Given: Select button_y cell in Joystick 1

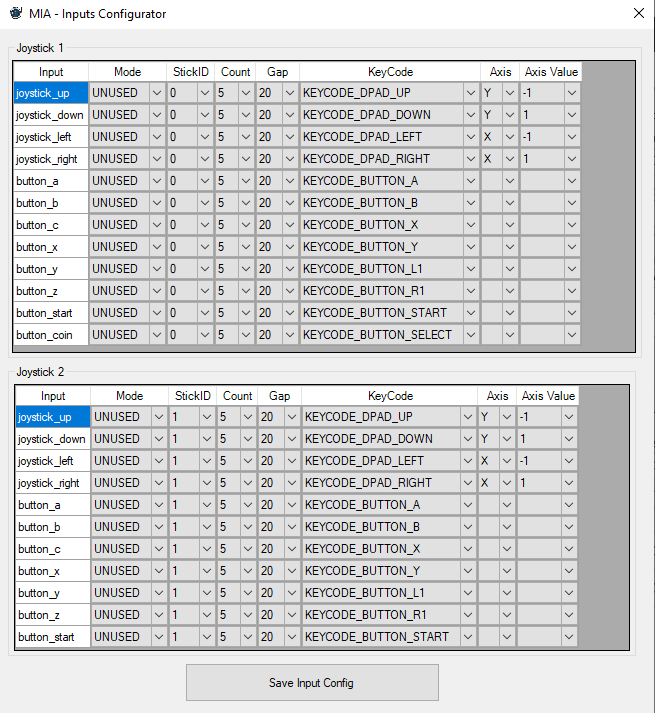Looking at the screenshot, I should [51, 269].
